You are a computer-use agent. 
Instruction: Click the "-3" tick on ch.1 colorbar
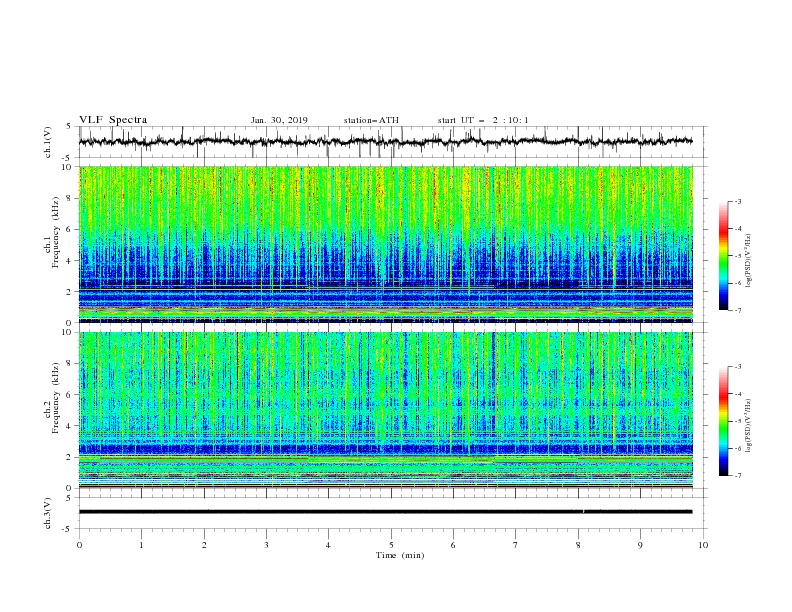click(x=737, y=201)
